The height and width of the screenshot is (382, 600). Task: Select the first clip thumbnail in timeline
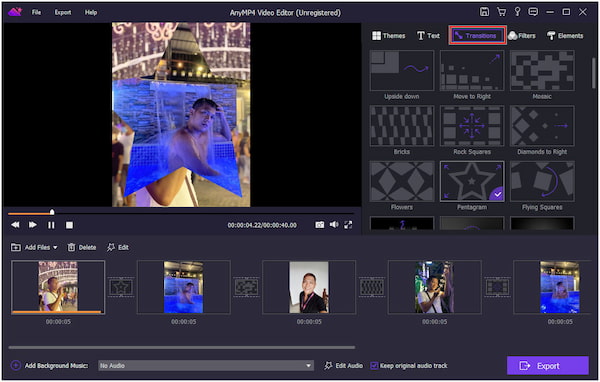pyautogui.click(x=58, y=287)
